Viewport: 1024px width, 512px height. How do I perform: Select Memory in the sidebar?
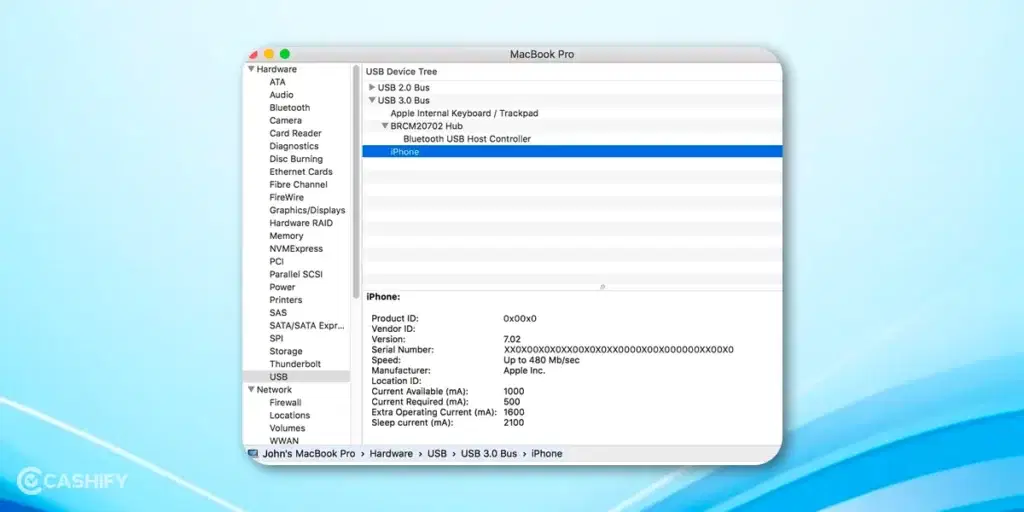286,236
